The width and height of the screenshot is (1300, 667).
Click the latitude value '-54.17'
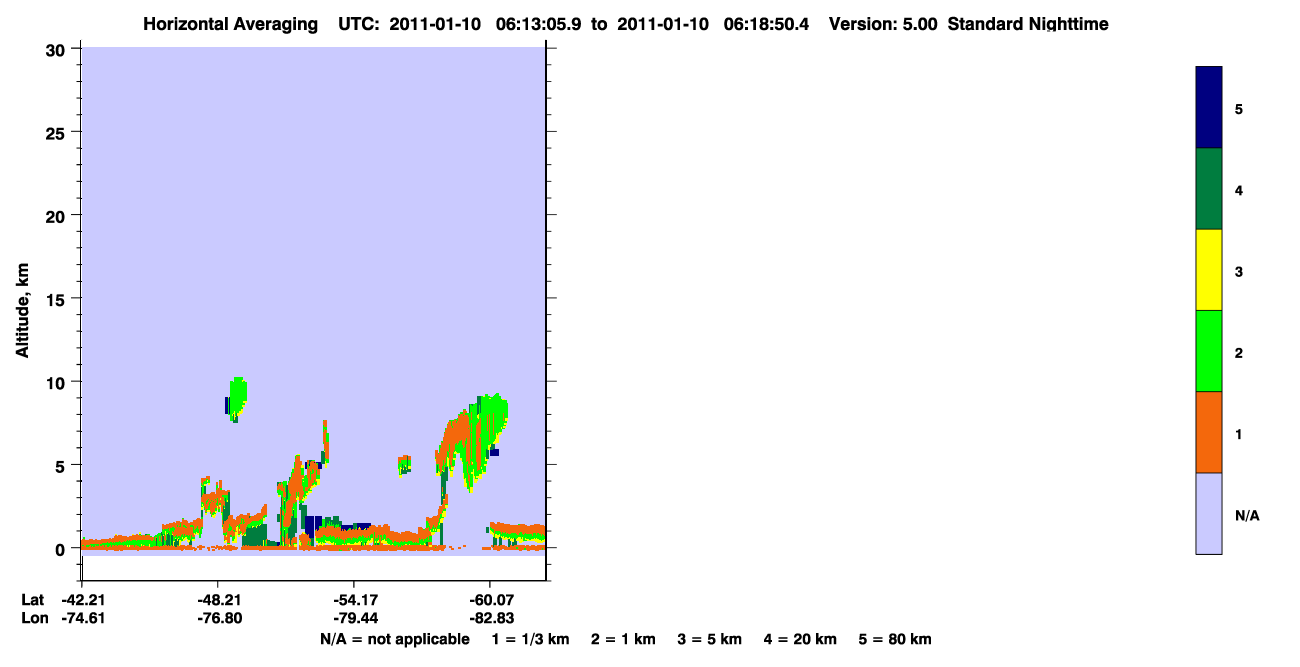tap(354, 600)
